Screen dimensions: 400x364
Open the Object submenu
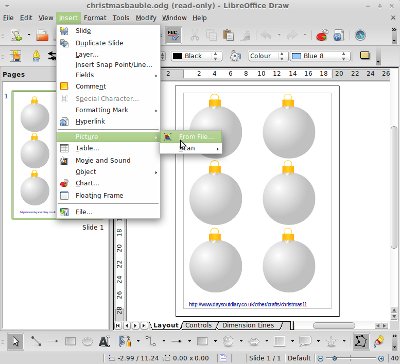click(x=108, y=172)
